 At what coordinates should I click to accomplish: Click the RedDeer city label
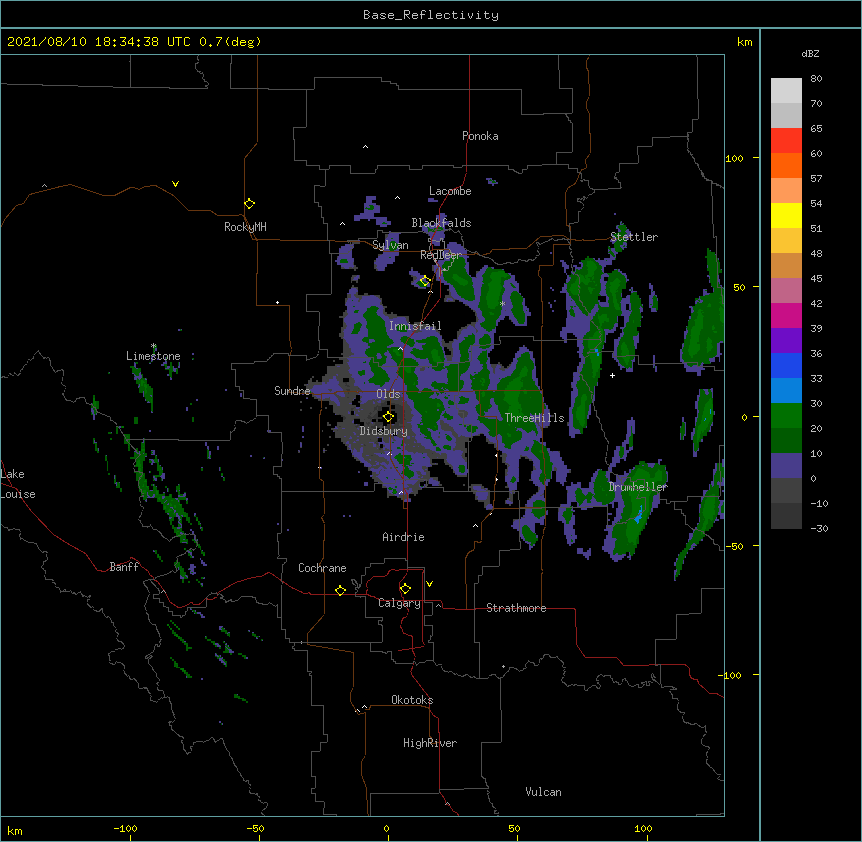point(441,255)
